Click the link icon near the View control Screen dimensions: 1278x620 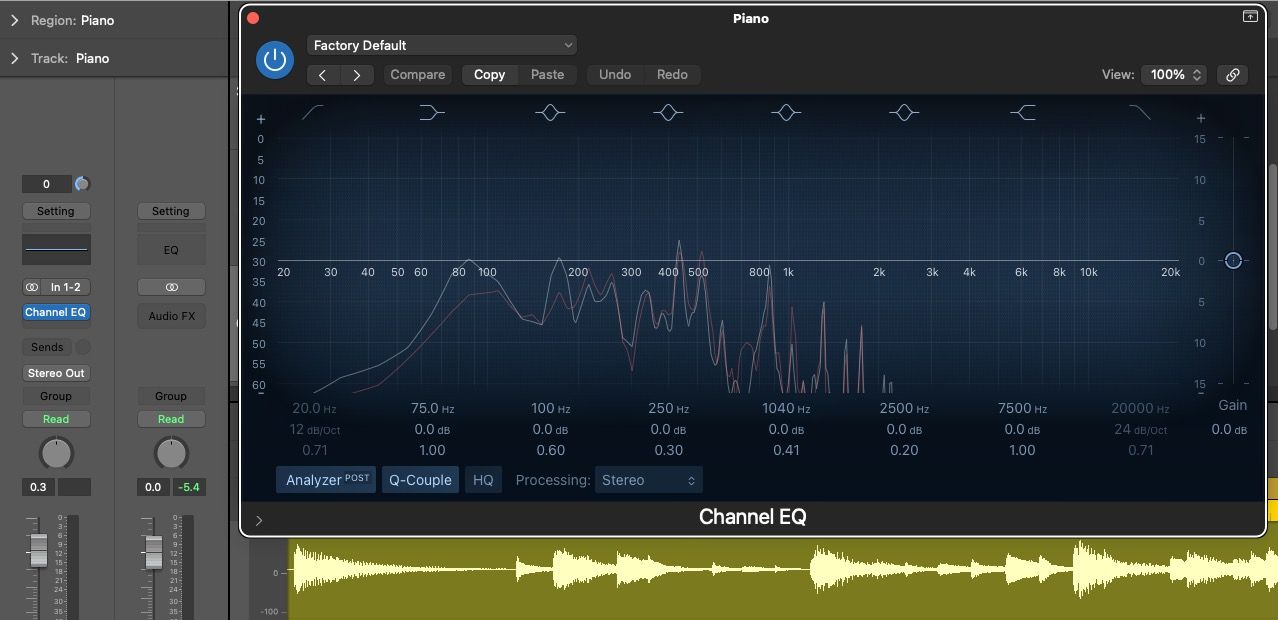coord(1232,75)
